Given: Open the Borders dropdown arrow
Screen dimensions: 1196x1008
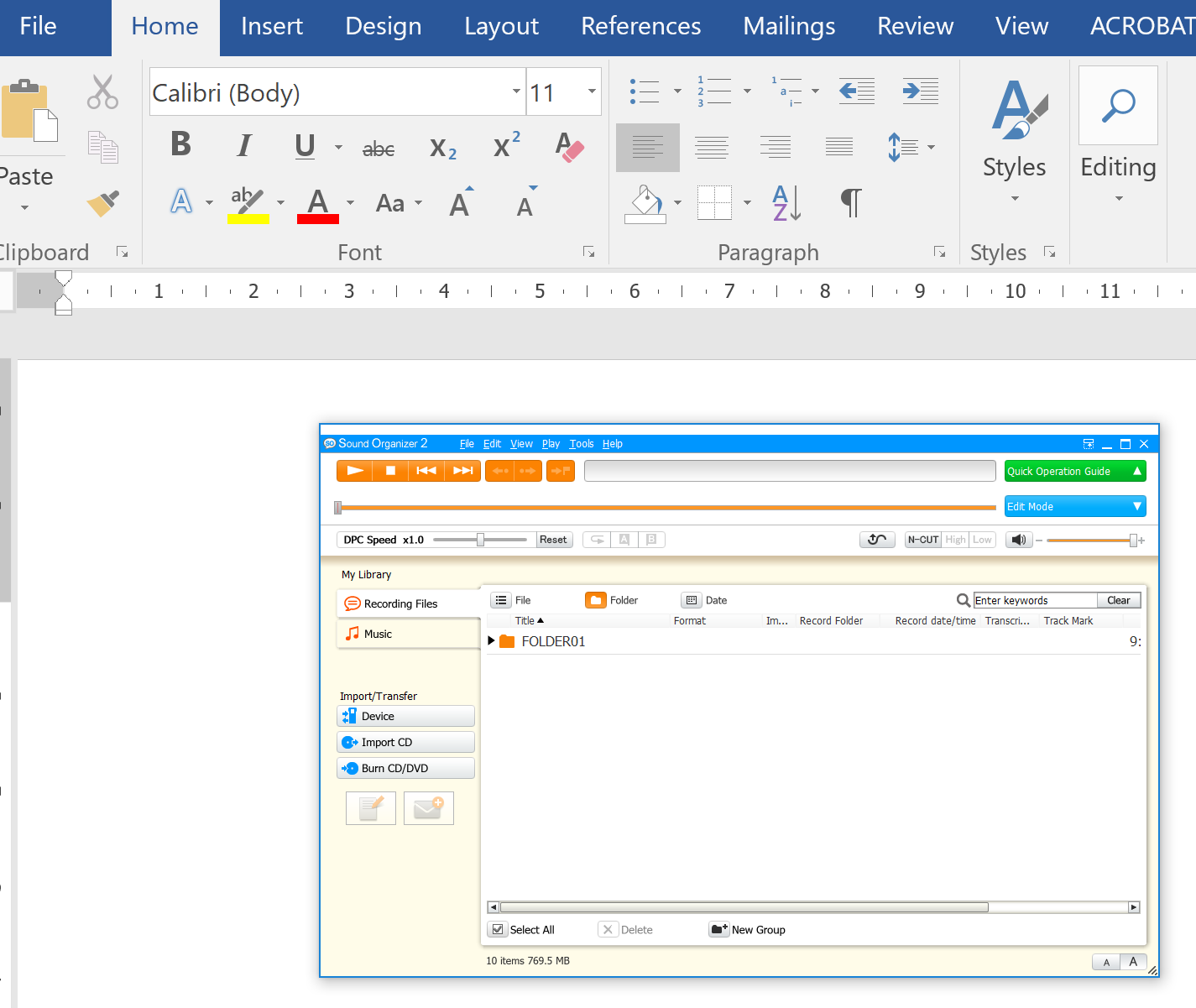Looking at the screenshot, I should tap(747, 202).
